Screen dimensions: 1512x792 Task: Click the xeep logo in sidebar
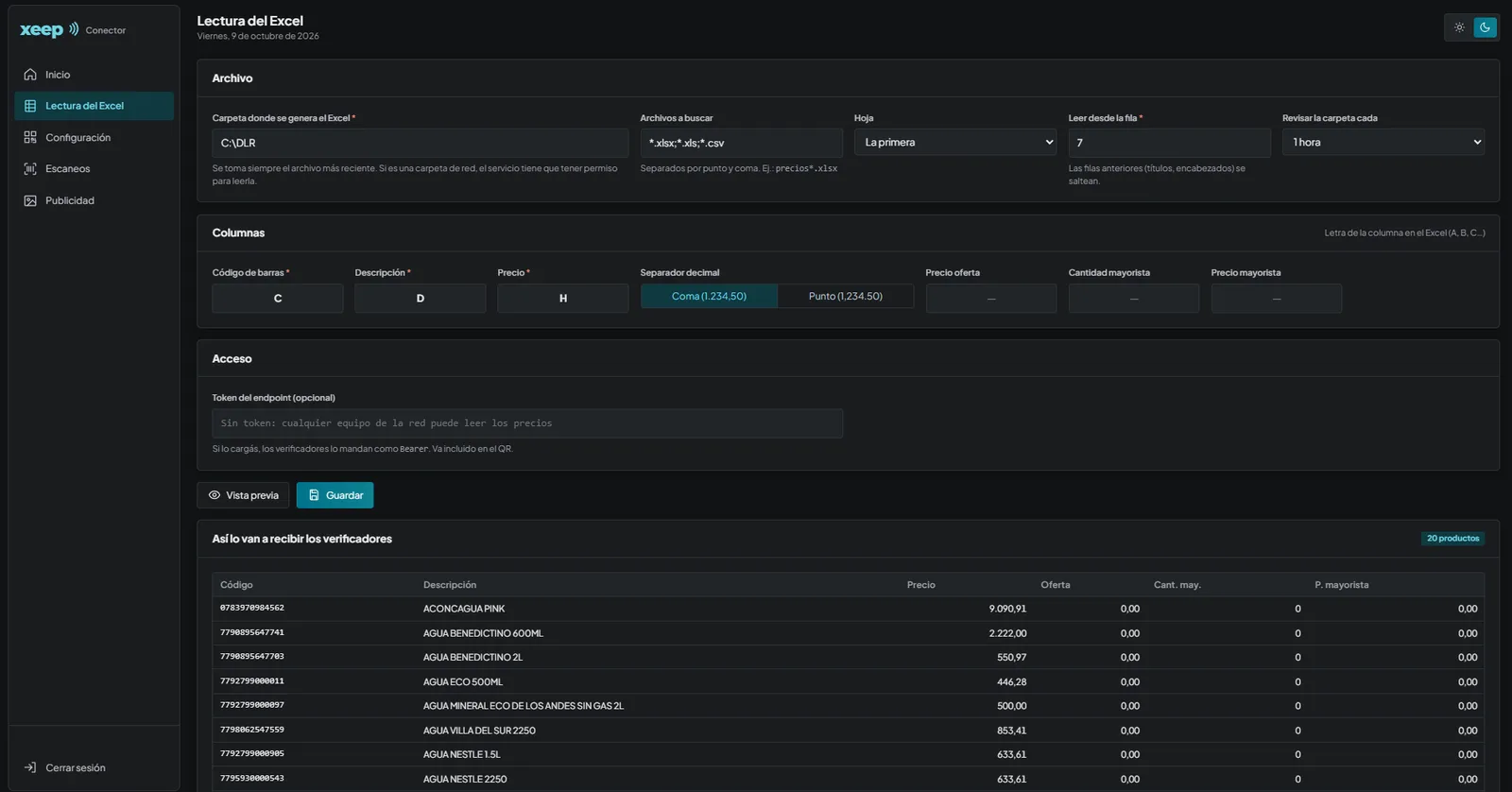[x=49, y=29]
